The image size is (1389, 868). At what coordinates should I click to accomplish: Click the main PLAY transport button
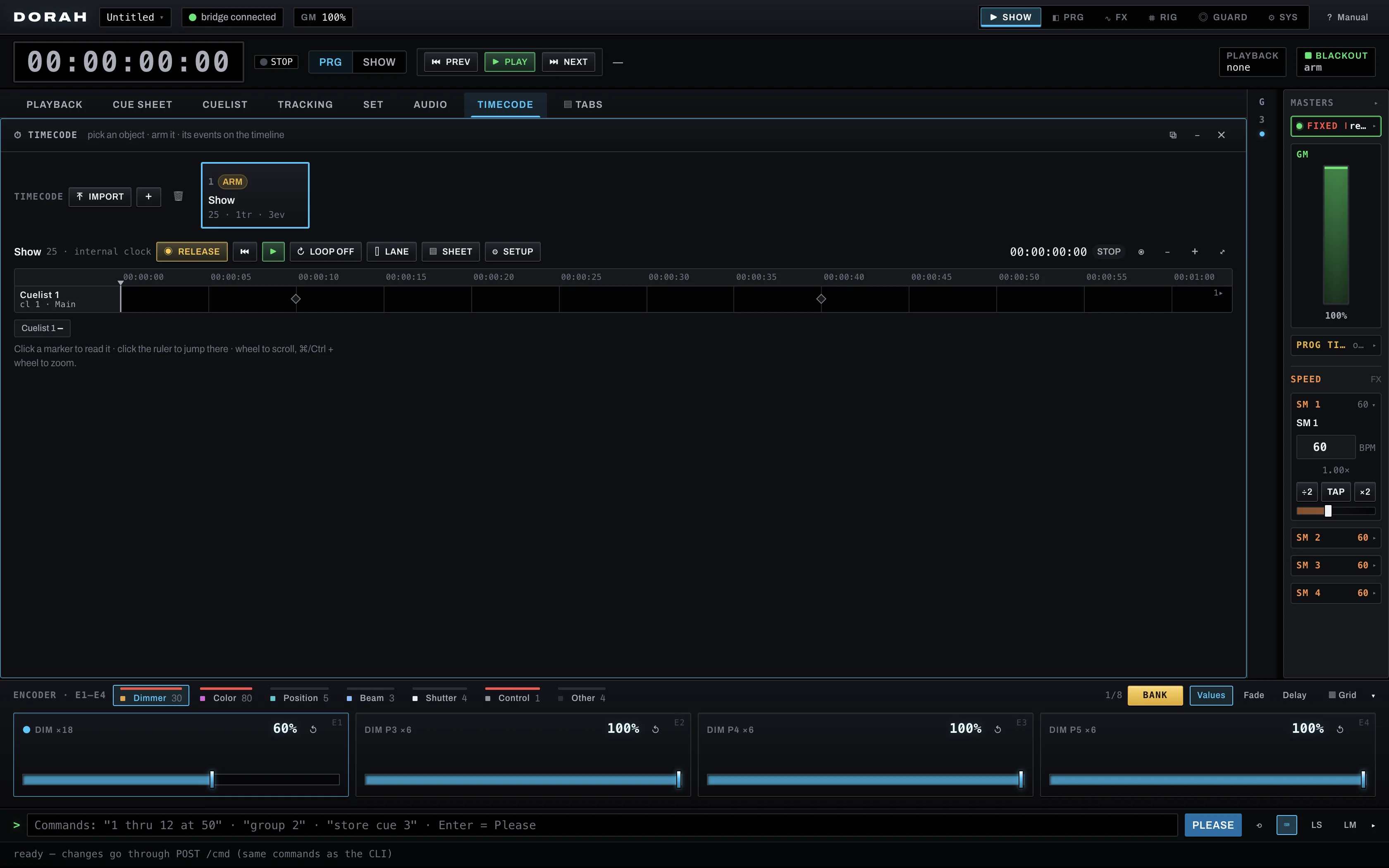[x=510, y=62]
